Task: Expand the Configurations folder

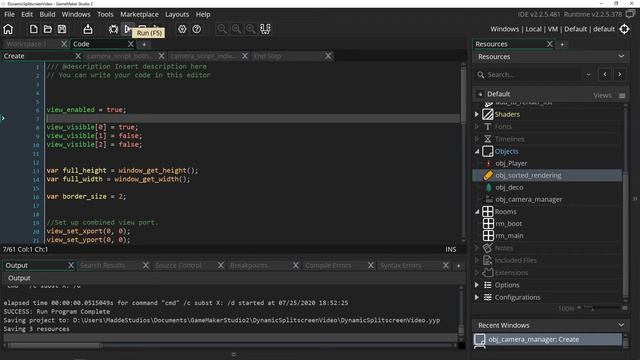Action: [477, 297]
